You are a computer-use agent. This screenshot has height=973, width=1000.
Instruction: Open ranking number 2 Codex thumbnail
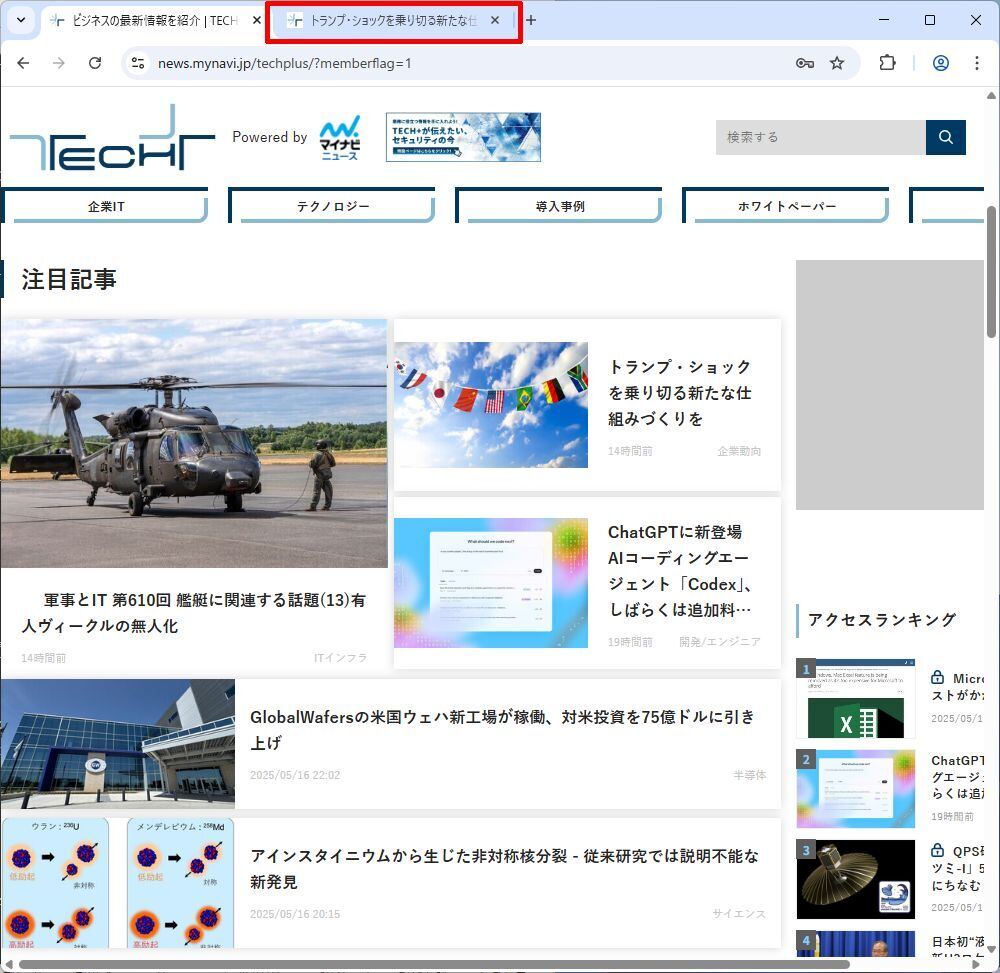pos(855,789)
